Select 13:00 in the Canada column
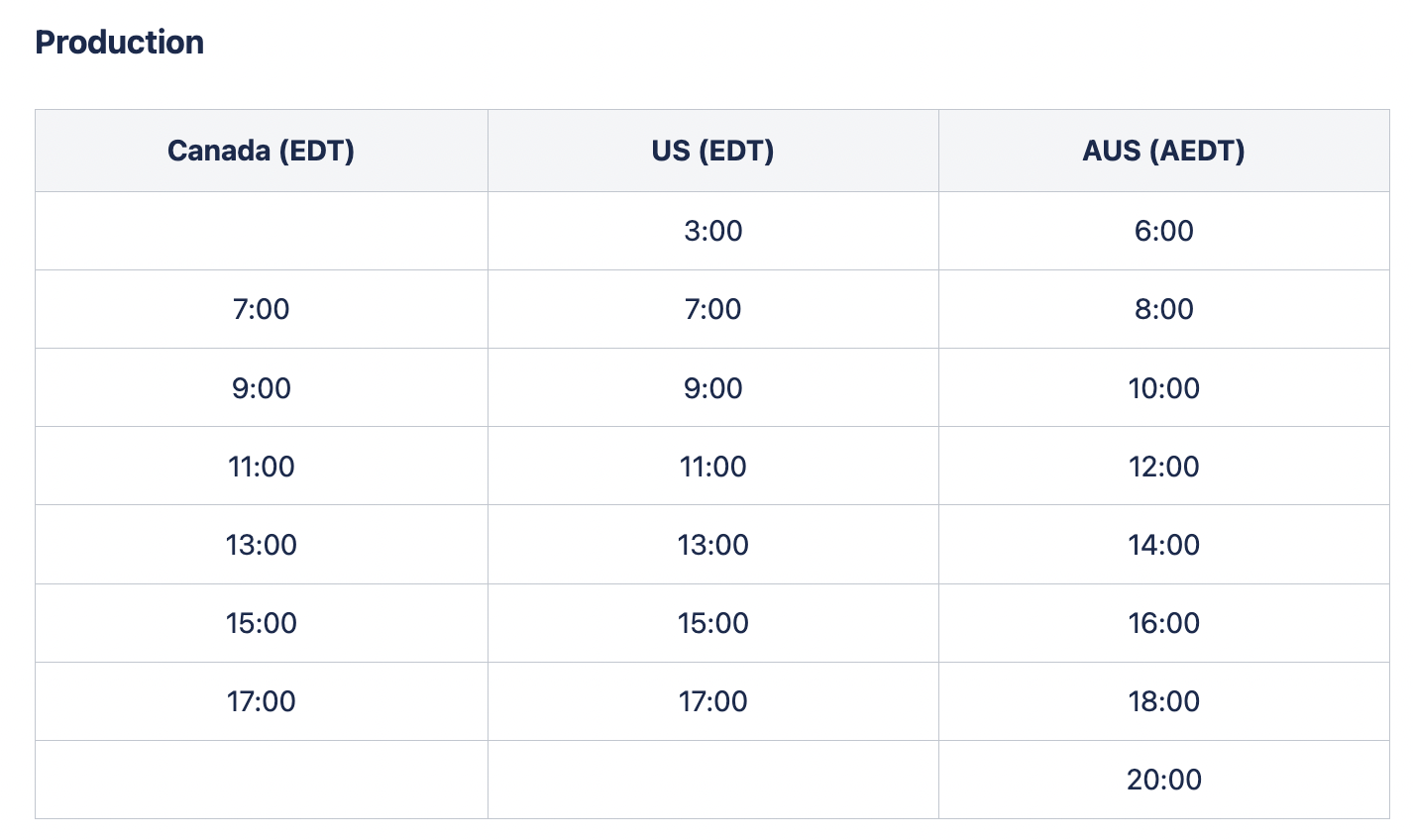This screenshot has width=1413, height=840. (x=261, y=544)
